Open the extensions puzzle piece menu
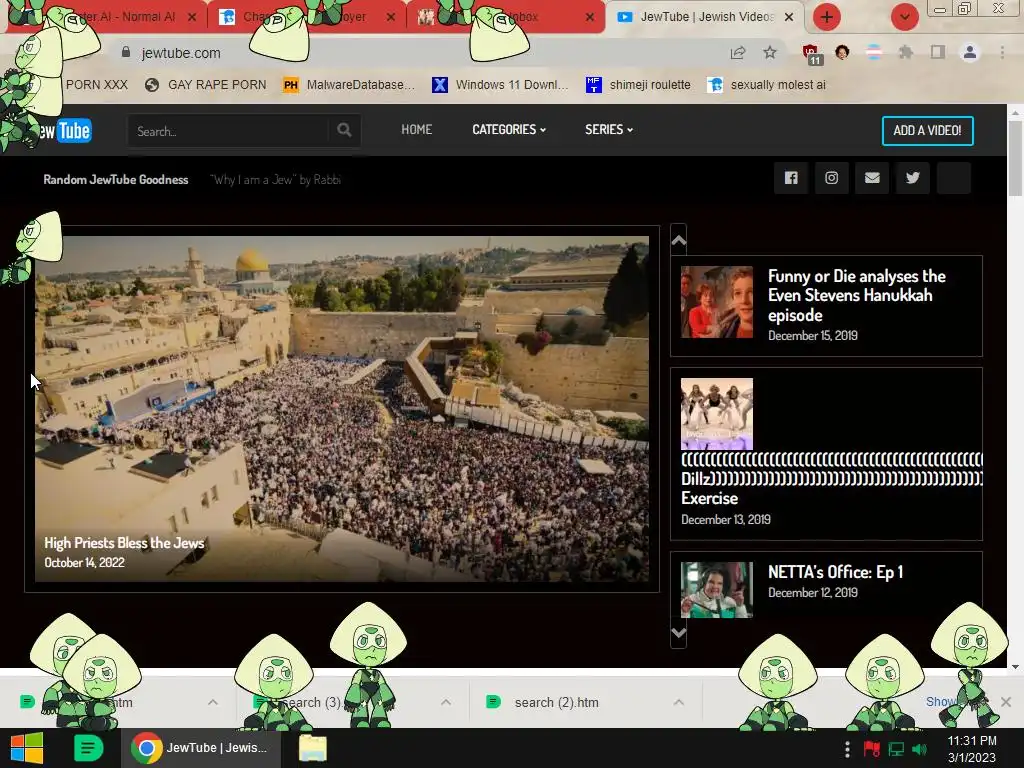Image resolution: width=1024 pixels, height=768 pixels. [905, 52]
